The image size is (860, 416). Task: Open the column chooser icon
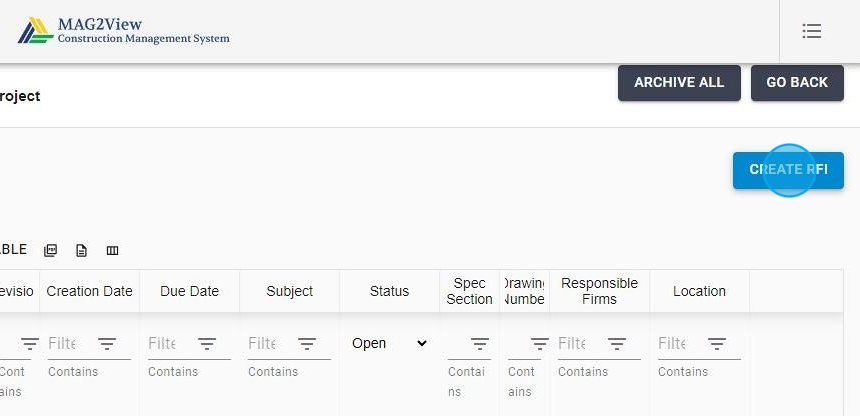pyautogui.click(x=112, y=250)
